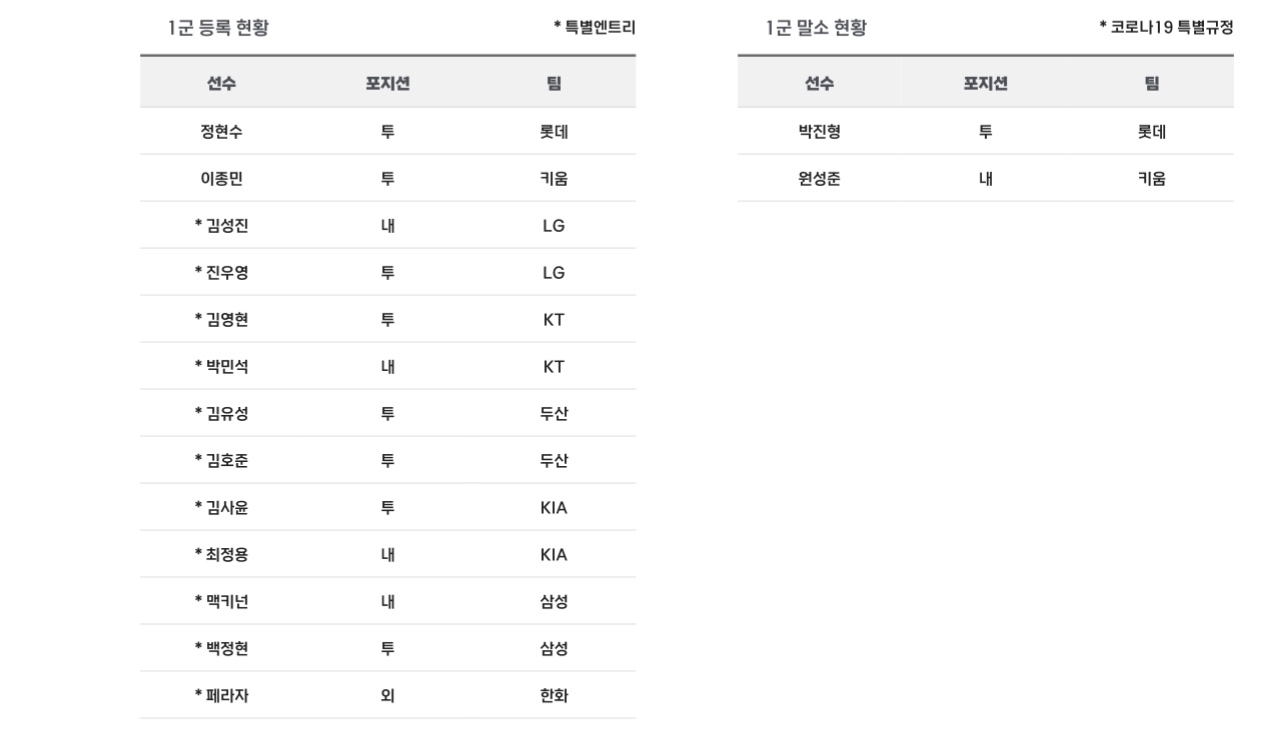
Task: Click foreign player 맥키넌
Action: (221, 601)
